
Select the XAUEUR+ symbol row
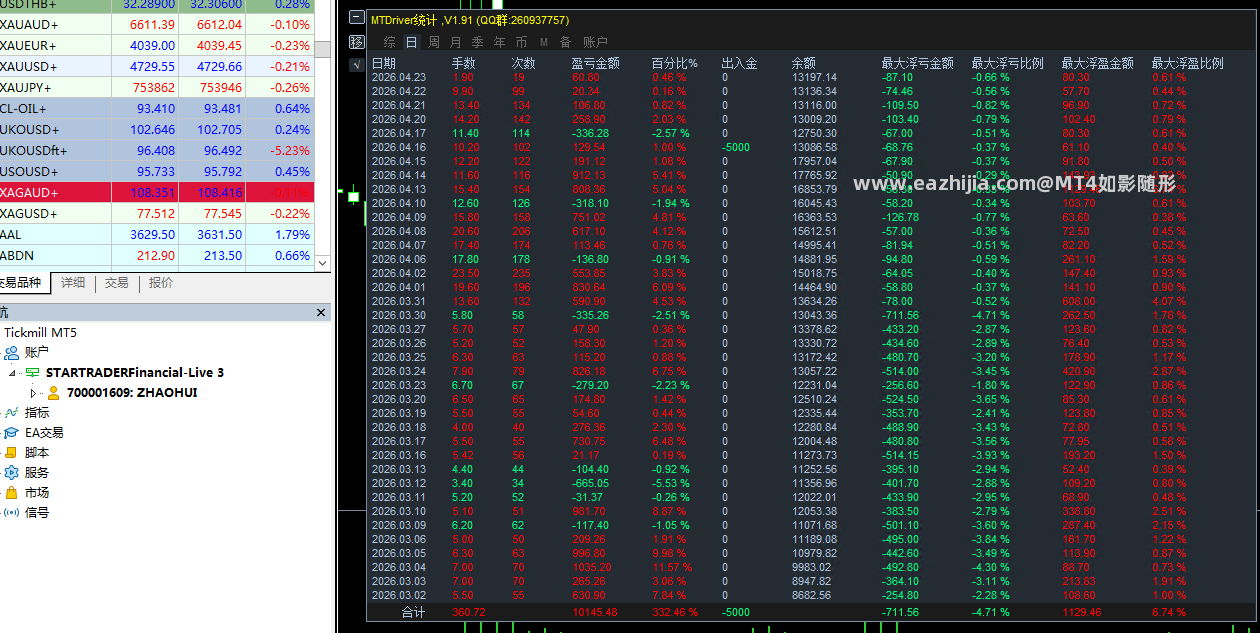157,45
